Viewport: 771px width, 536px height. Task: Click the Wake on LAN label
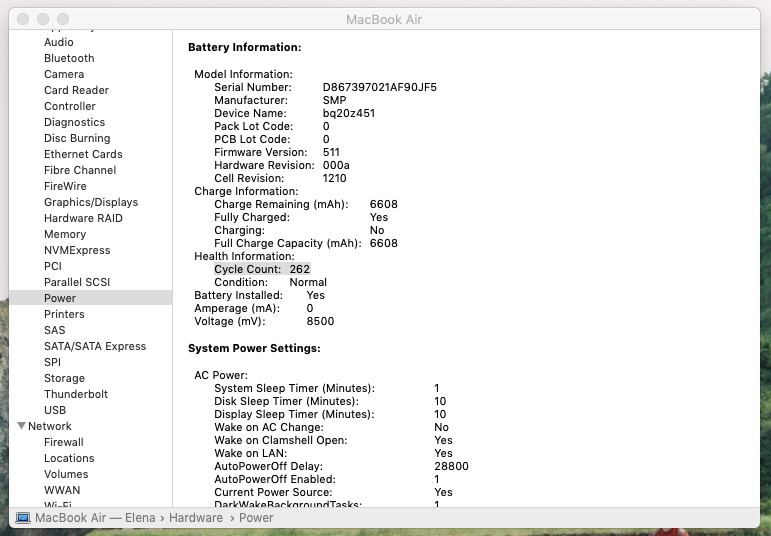(250, 453)
